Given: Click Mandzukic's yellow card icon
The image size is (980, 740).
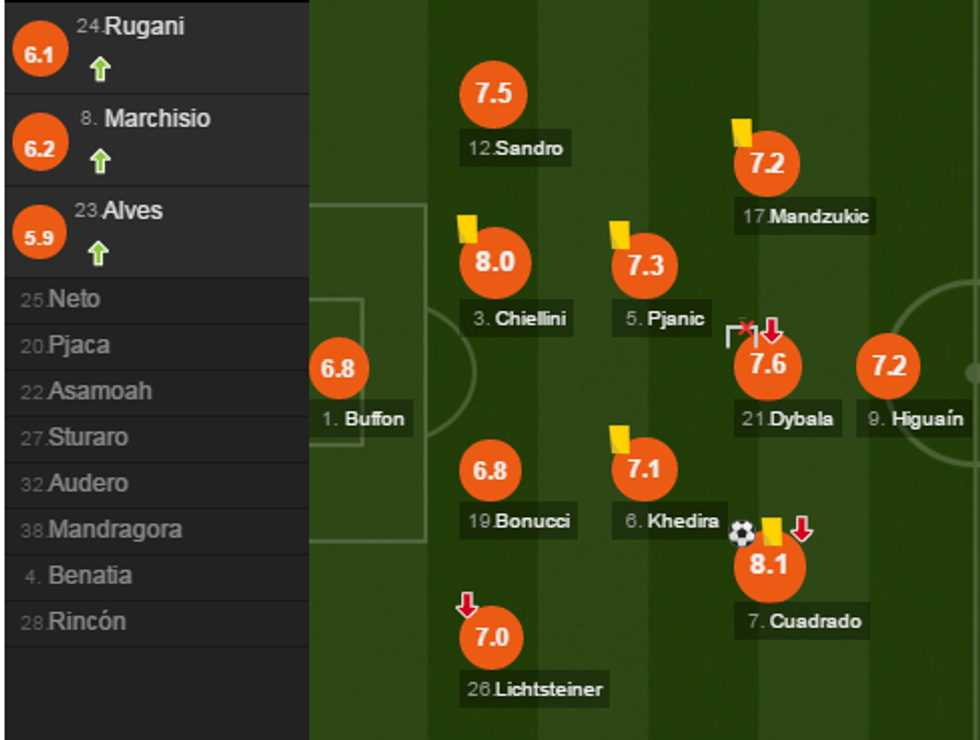Looking at the screenshot, I should (x=741, y=132).
